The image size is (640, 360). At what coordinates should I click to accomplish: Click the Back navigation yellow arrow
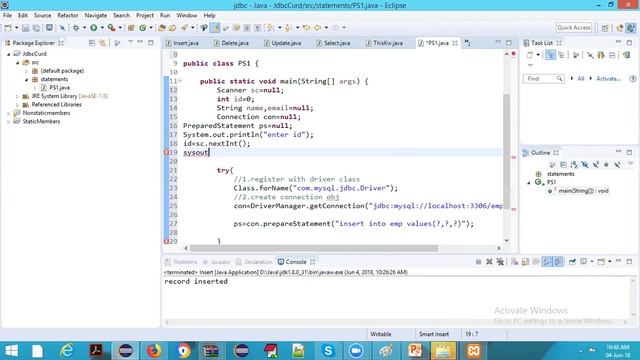tap(318, 28)
